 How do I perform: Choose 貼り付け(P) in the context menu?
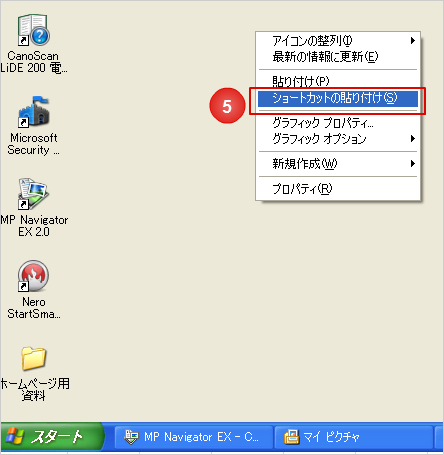click(x=338, y=81)
